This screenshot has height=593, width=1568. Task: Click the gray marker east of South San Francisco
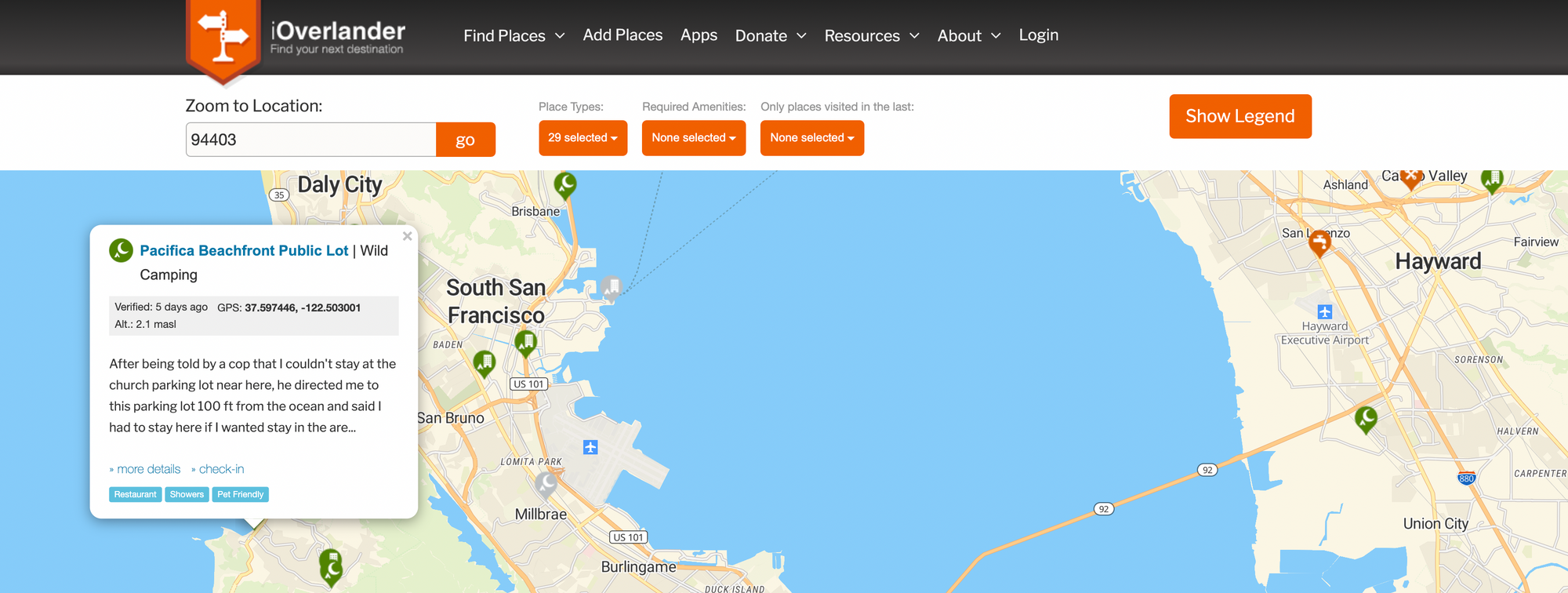[x=612, y=289]
